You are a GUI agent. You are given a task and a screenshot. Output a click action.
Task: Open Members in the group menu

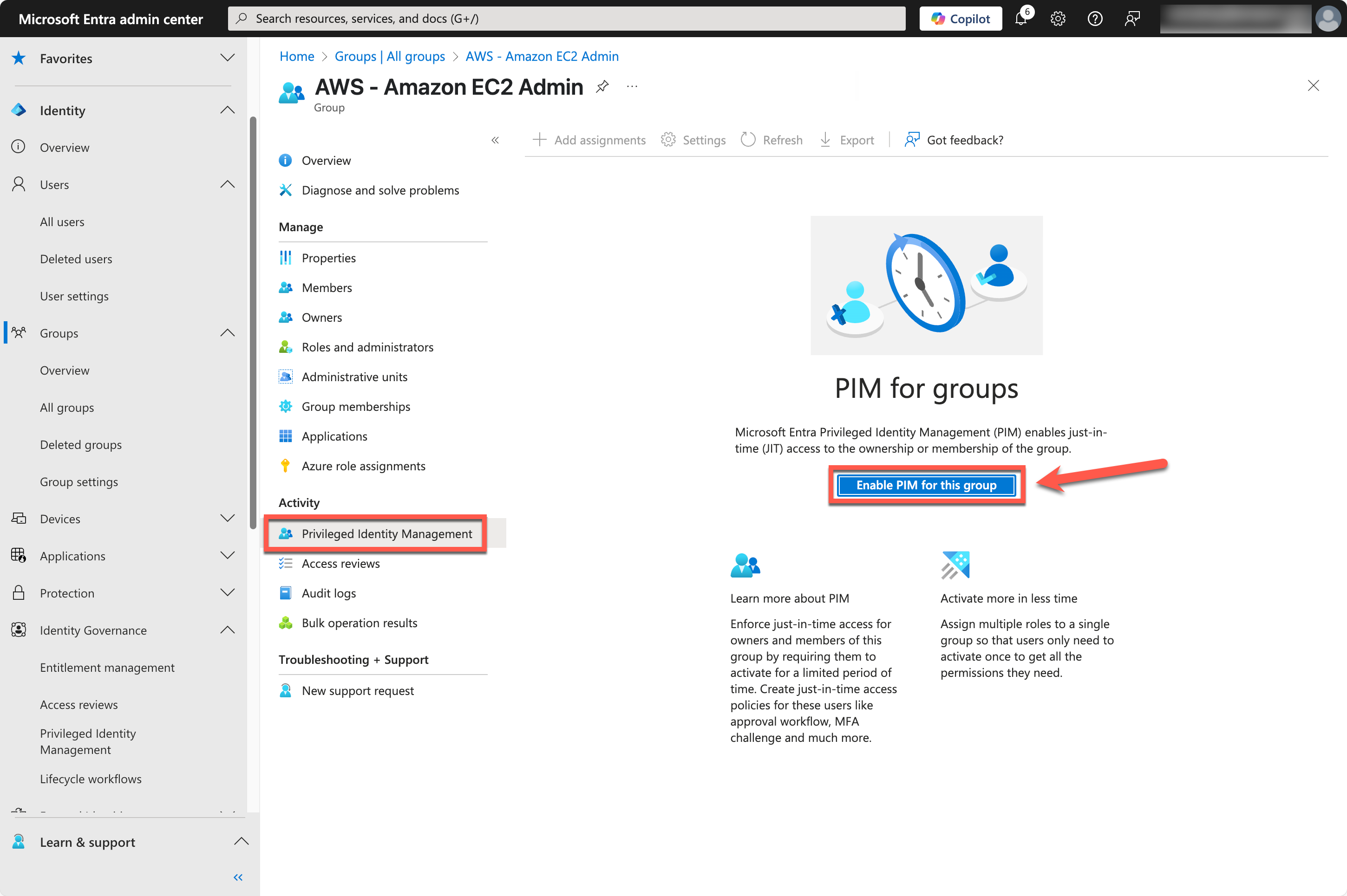[327, 287]
